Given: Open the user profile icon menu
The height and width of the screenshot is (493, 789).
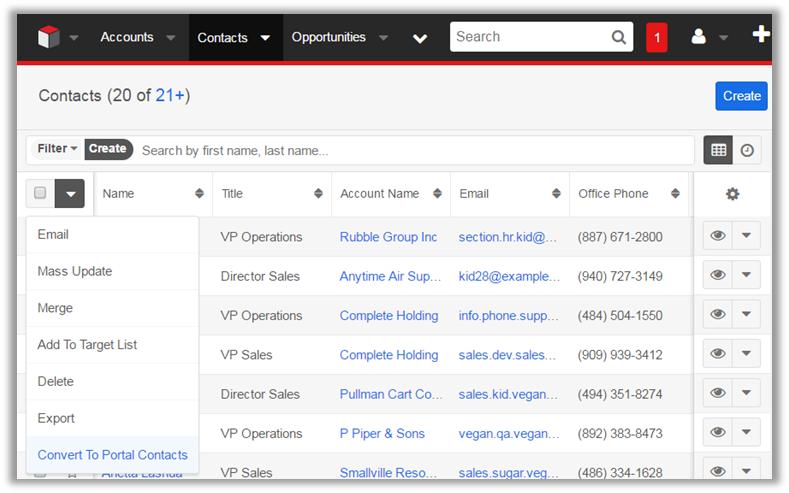Looking at the screenshot, I should click(699, 37).
